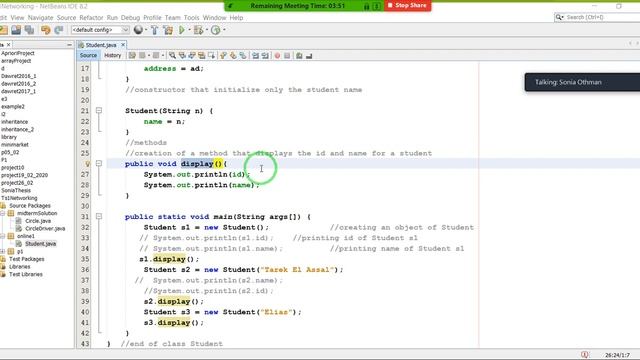Click the Uncomment icon at editor toolbar end
640x360 pixels.
(309, 56)
